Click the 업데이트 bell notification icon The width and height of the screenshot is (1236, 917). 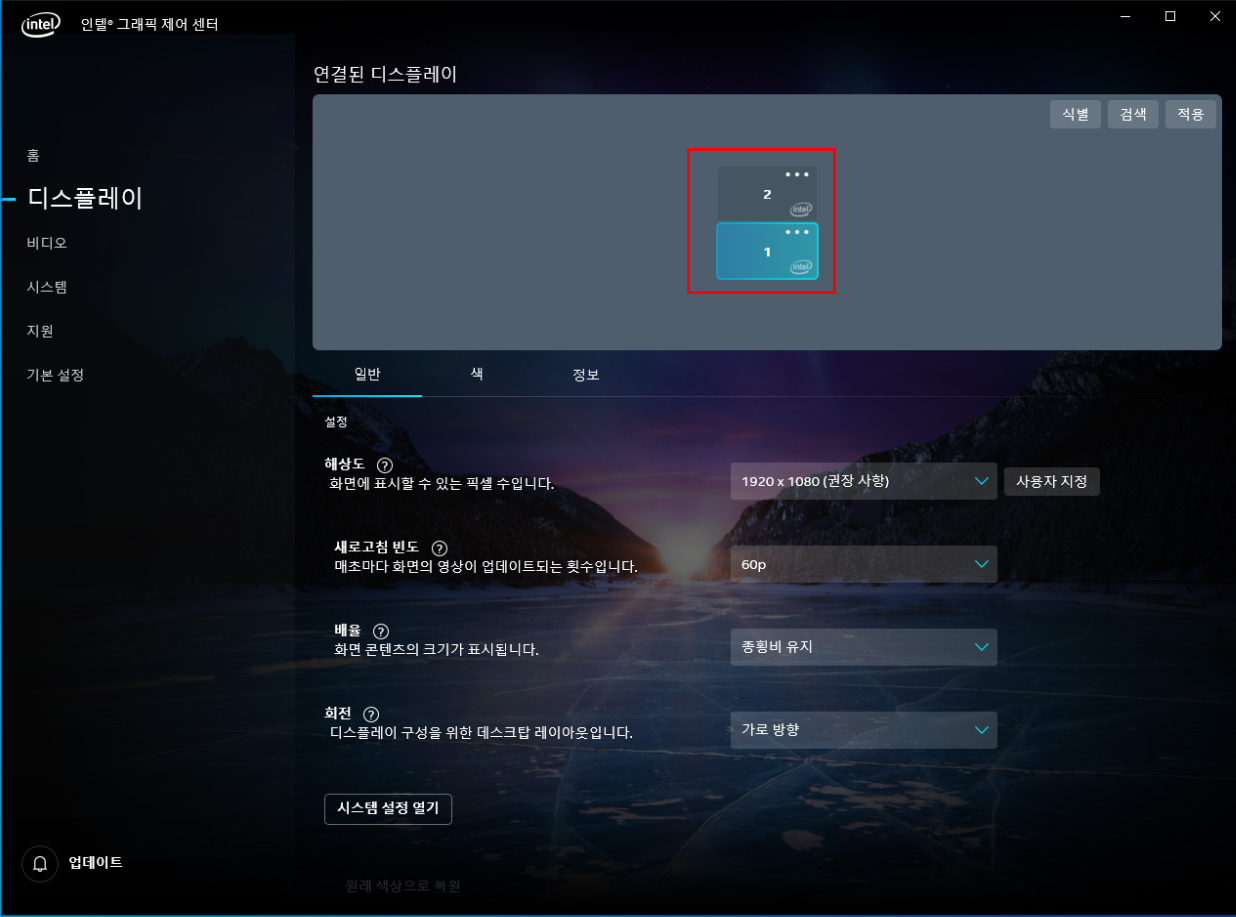pyautogui.click(x=39, y=863)
